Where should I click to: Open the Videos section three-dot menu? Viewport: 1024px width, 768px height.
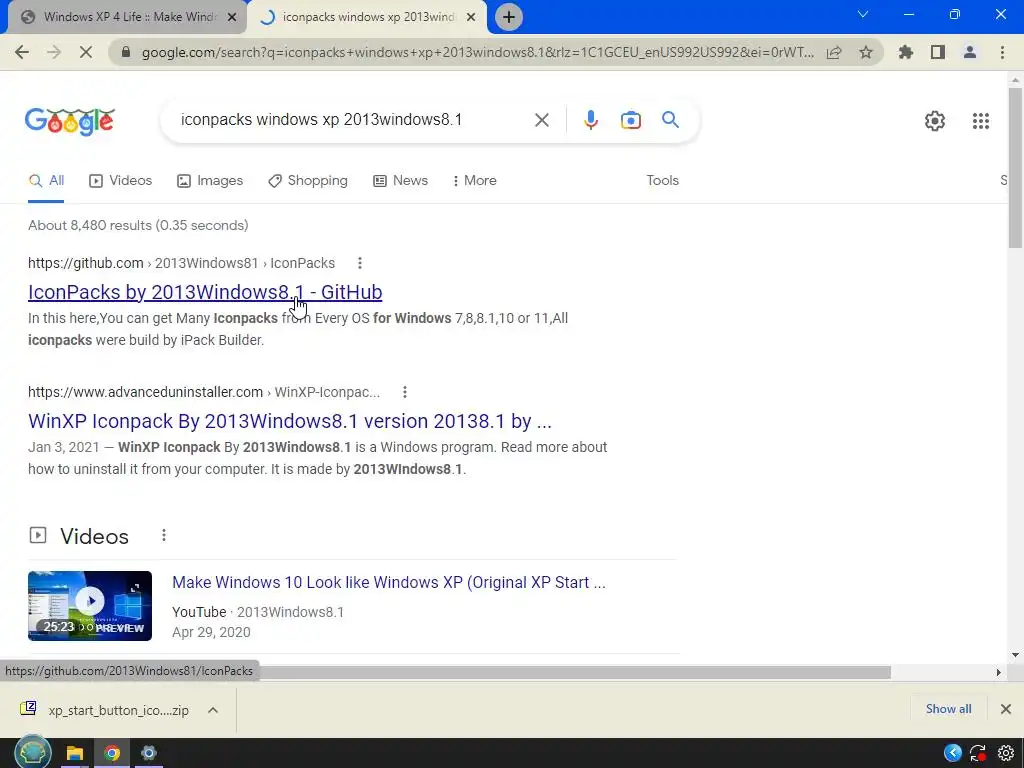point(164,536)
